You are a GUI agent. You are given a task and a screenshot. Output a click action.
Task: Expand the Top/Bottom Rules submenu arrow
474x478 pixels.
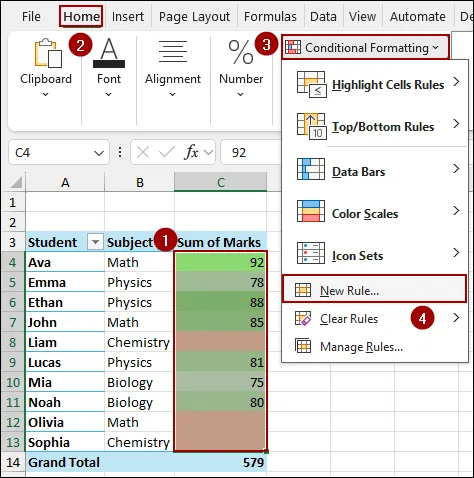tap(456, 124)
